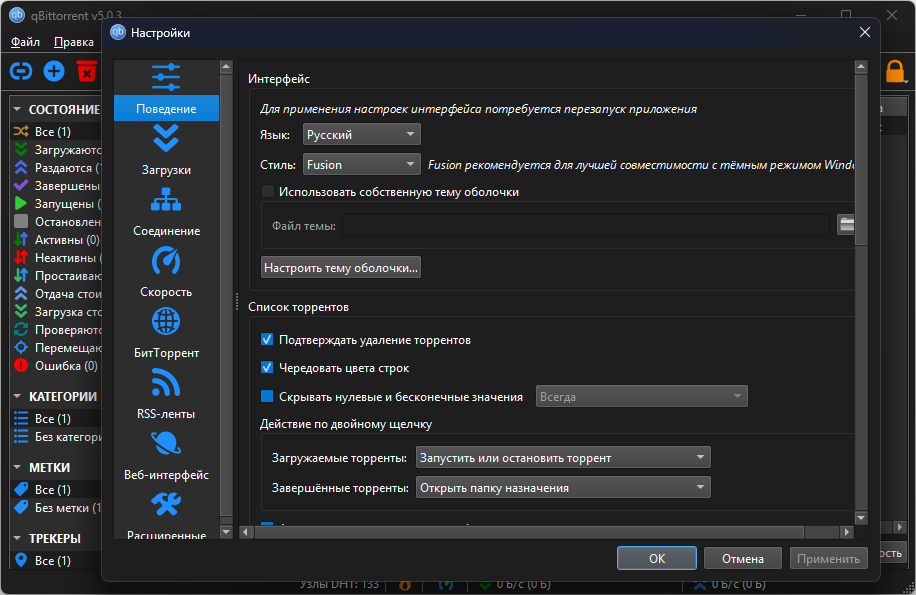
Task: Open the Загружаемые торренты action dropdown
Action: 563,458
